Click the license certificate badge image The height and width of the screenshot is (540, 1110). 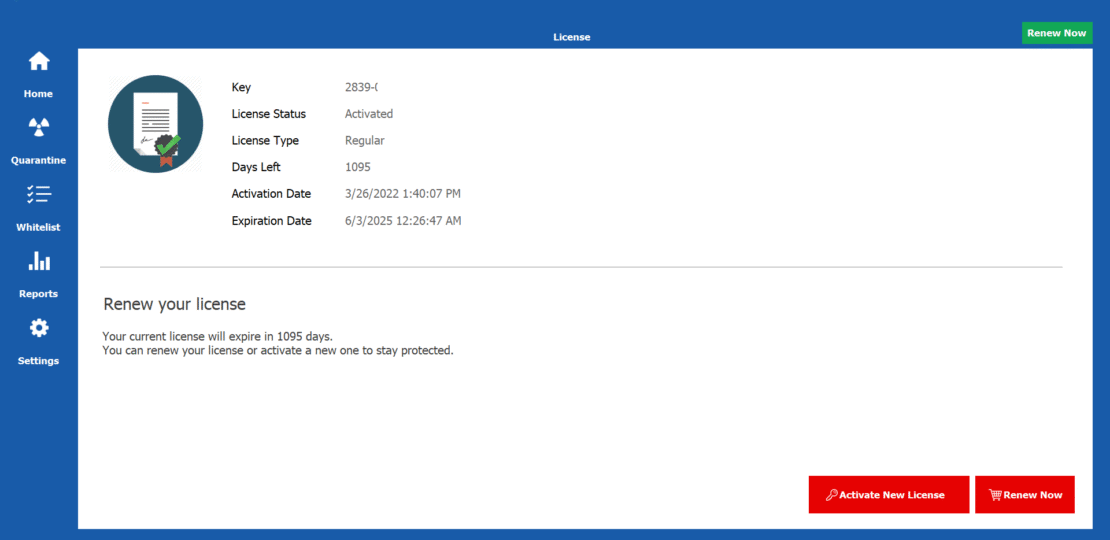point(155,124)
